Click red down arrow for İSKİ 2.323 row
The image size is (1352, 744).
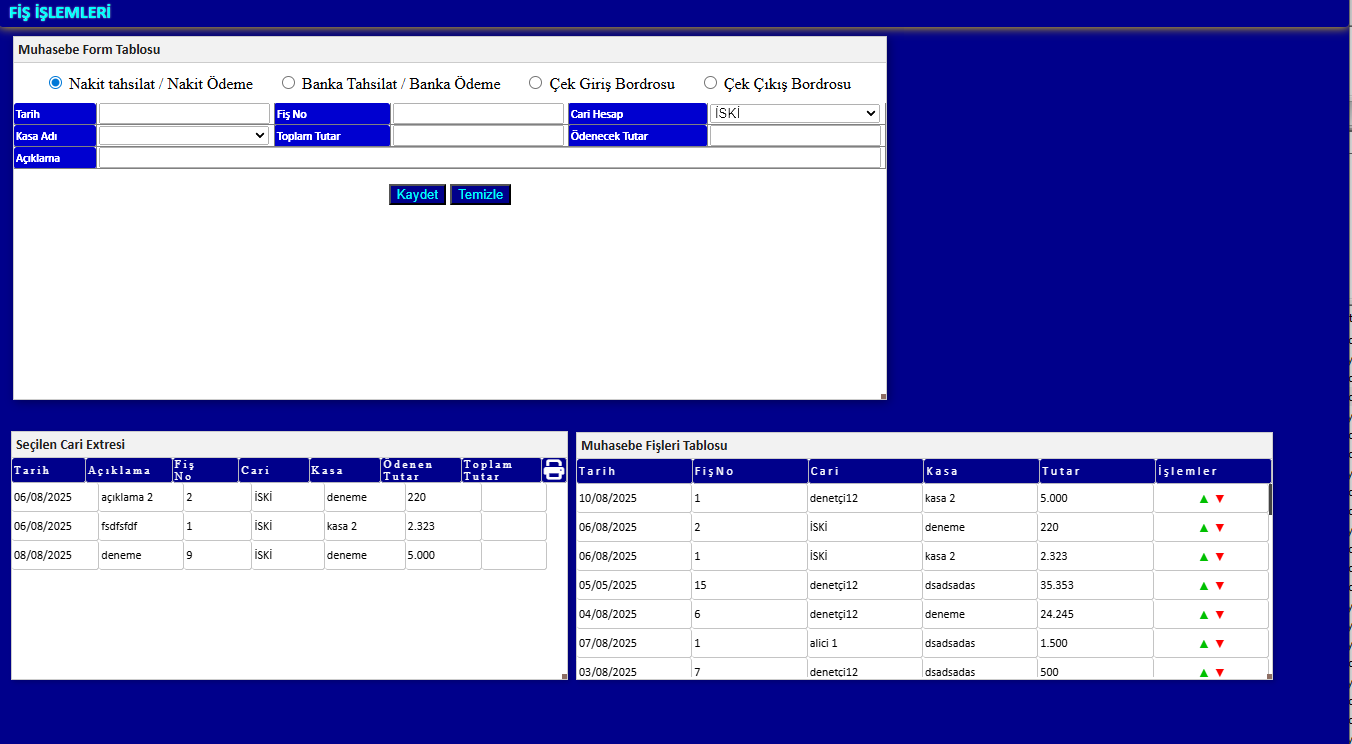click(x=1220, y=557)
